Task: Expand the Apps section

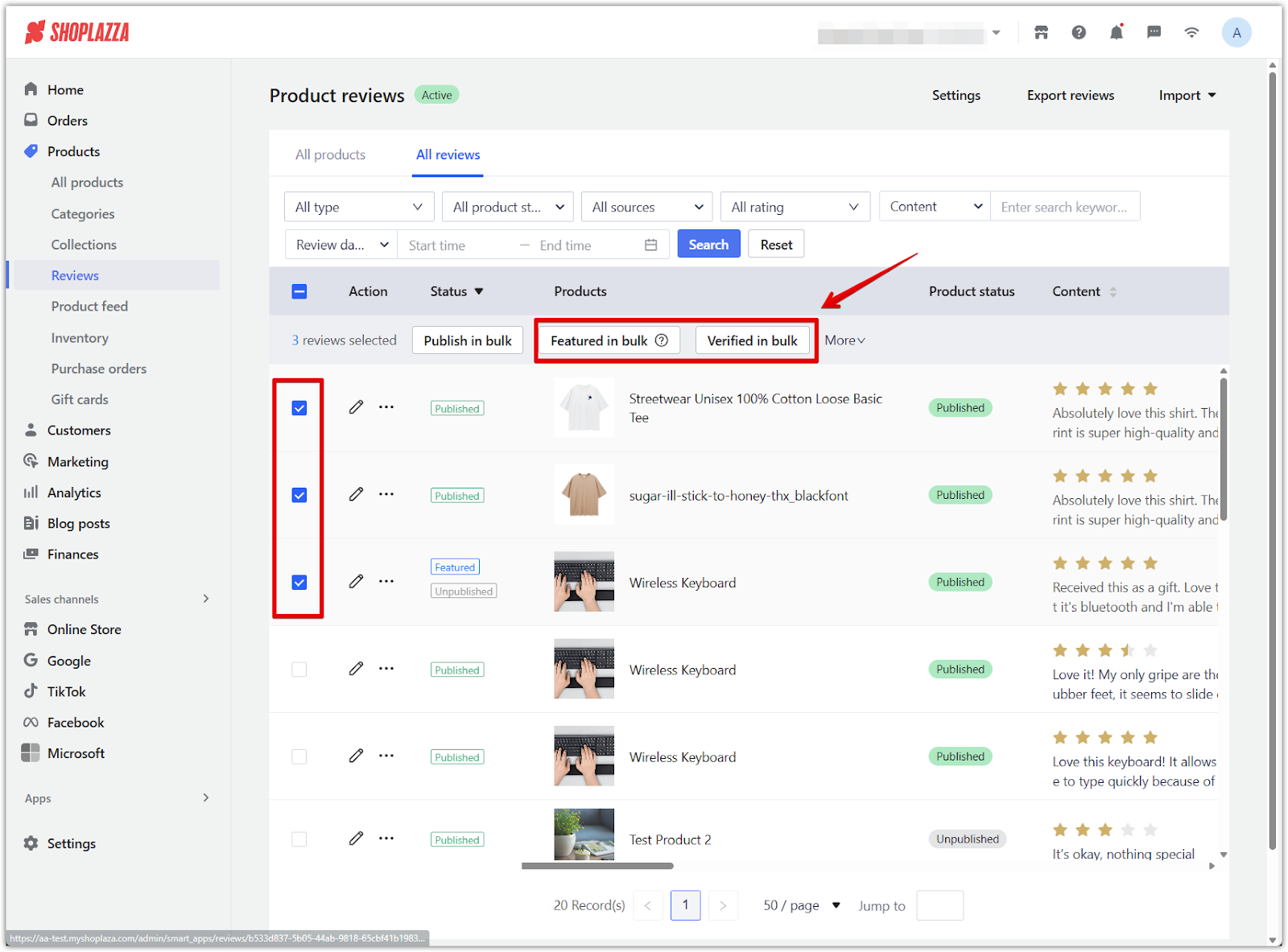Action: point(206,797)
